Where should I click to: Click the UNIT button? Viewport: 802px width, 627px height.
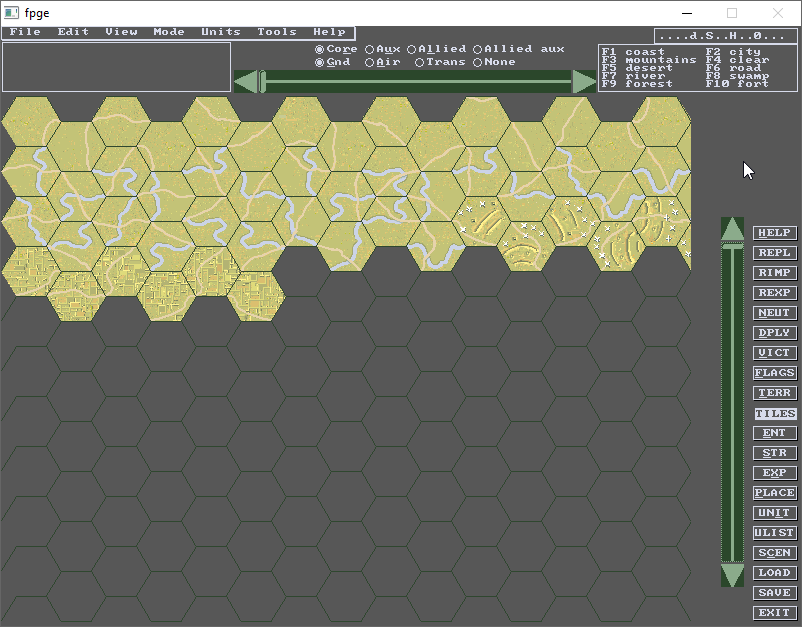tap(775, 512)
